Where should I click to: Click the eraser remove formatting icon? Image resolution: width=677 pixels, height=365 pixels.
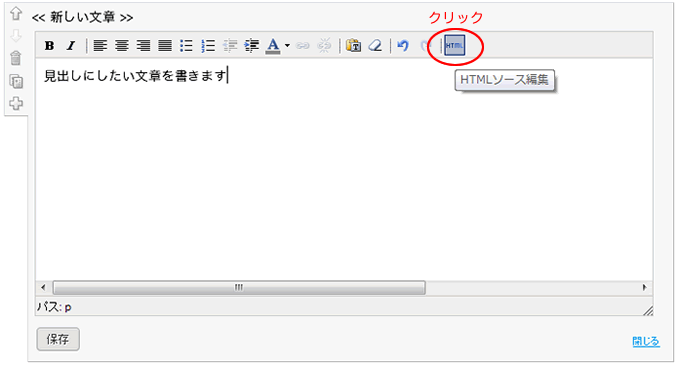375,45
